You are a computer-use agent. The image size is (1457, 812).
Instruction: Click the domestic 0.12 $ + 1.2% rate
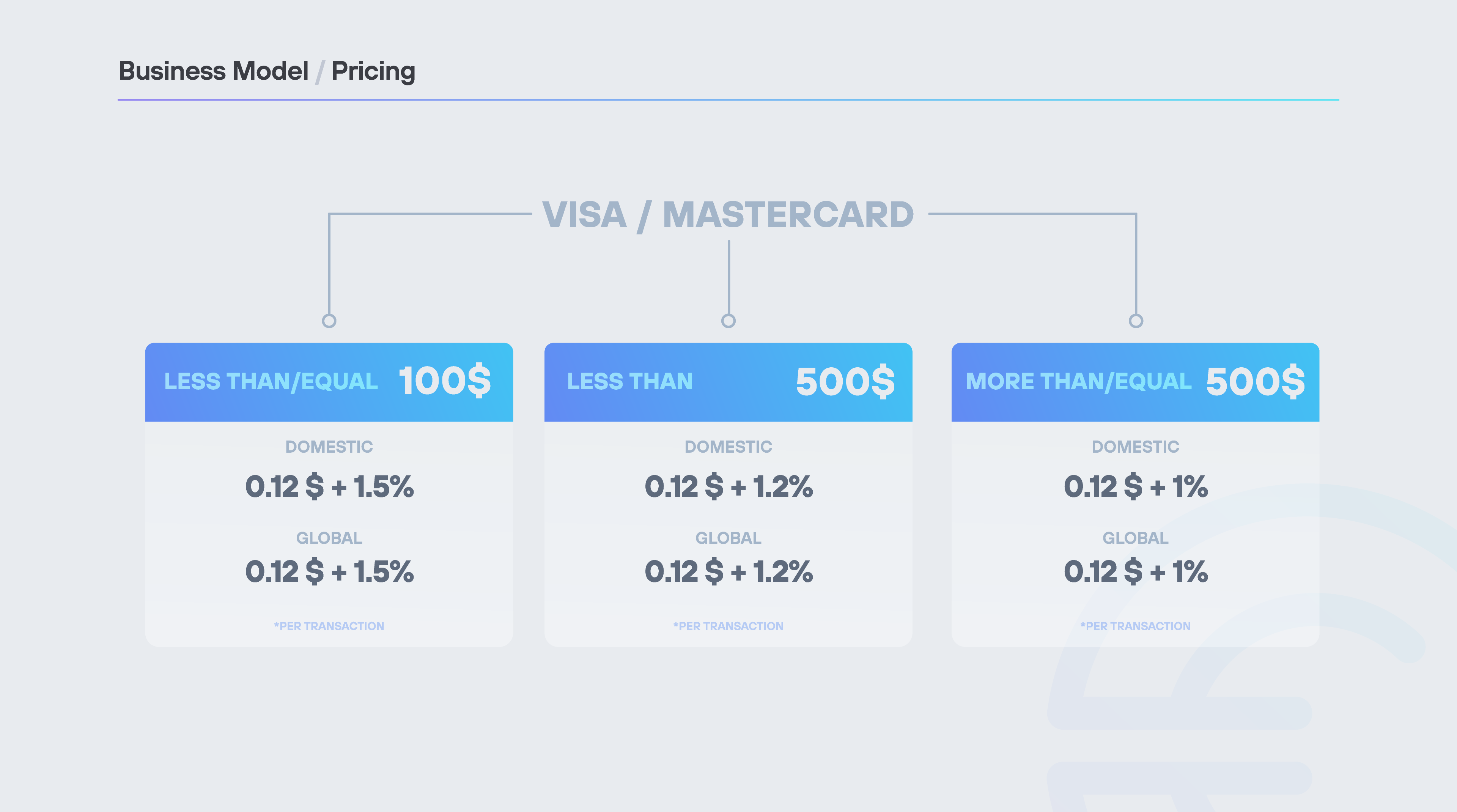click(x=728, y=487)
